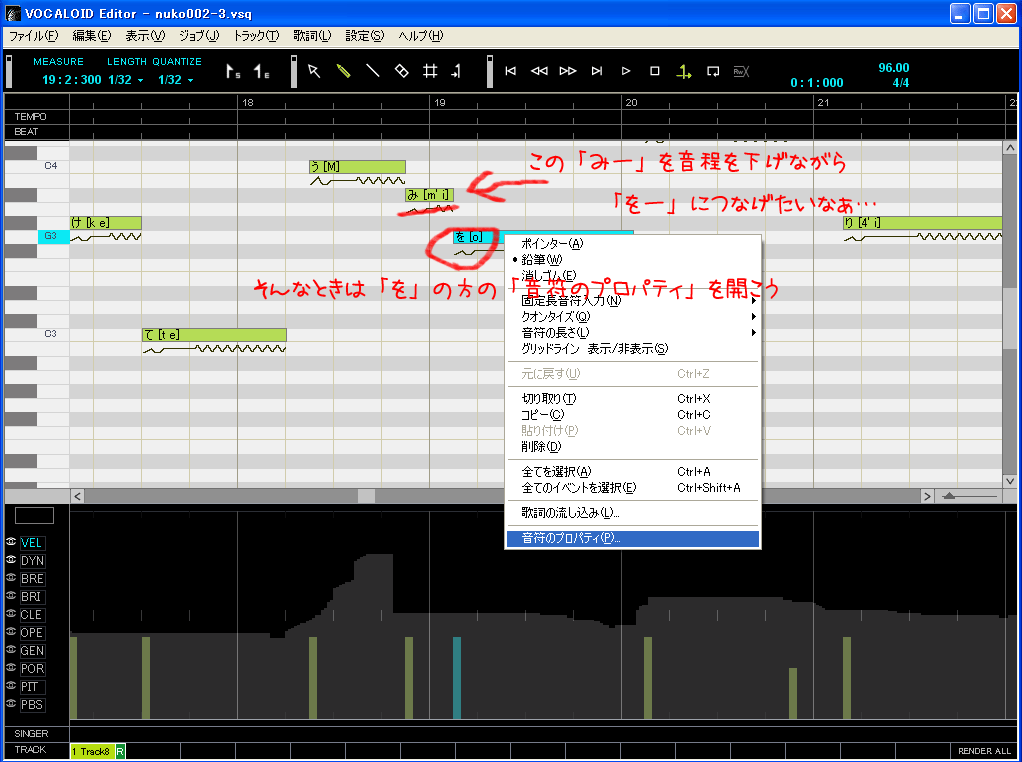Toggle visibility eye next to GEN
Screen dimensions: 1022x762
(11, 650)
